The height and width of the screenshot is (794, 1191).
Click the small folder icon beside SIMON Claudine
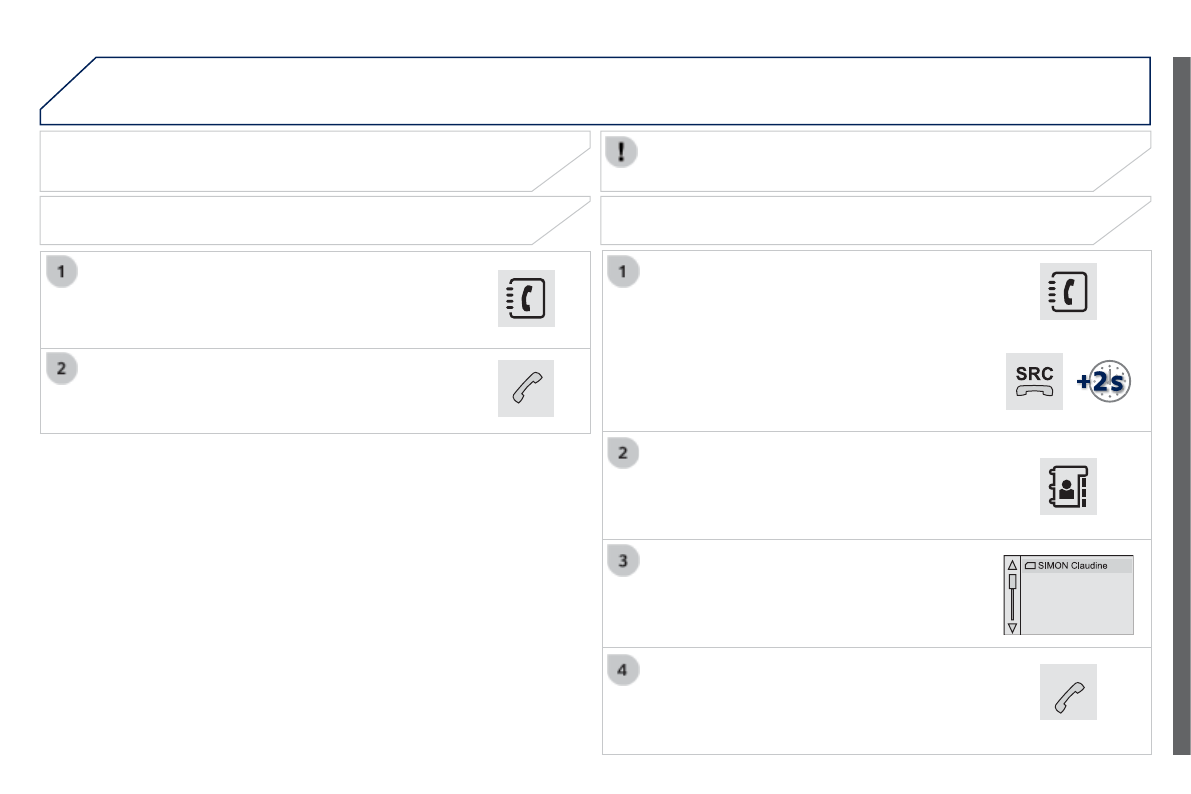point(1029,565)
